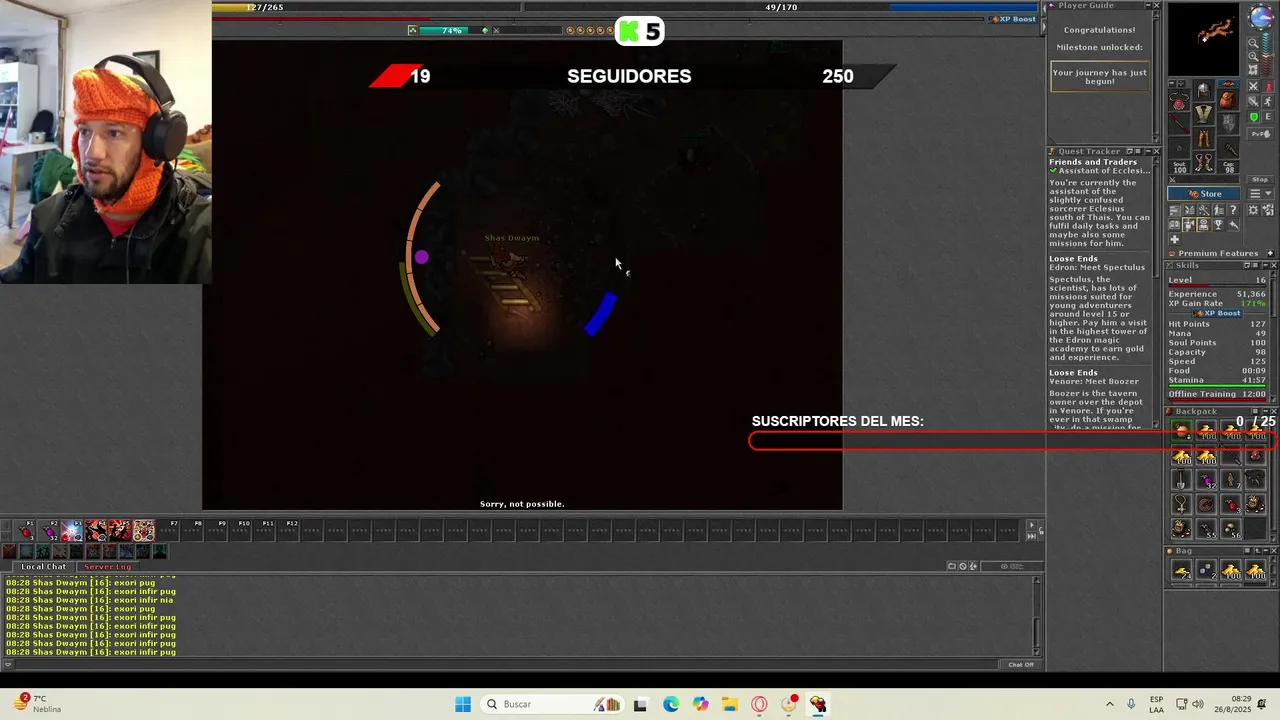The width and height of the screenshot is (1280, 720).
Task: Select the amulet necklace slot
Action: 1180,101
